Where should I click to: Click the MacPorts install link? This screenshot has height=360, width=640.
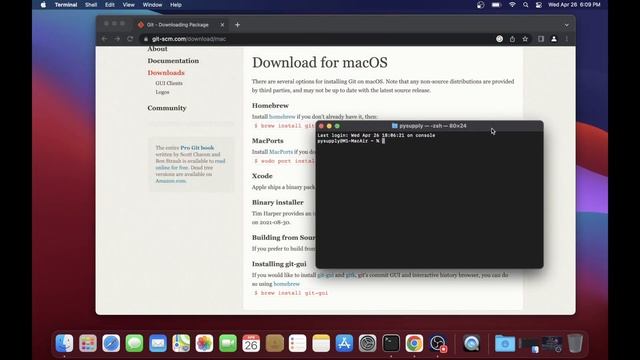coord(281,152)
